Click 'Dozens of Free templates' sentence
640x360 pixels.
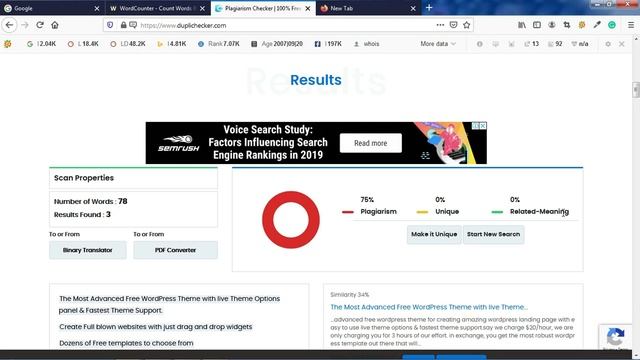click(x=126, y=343)
